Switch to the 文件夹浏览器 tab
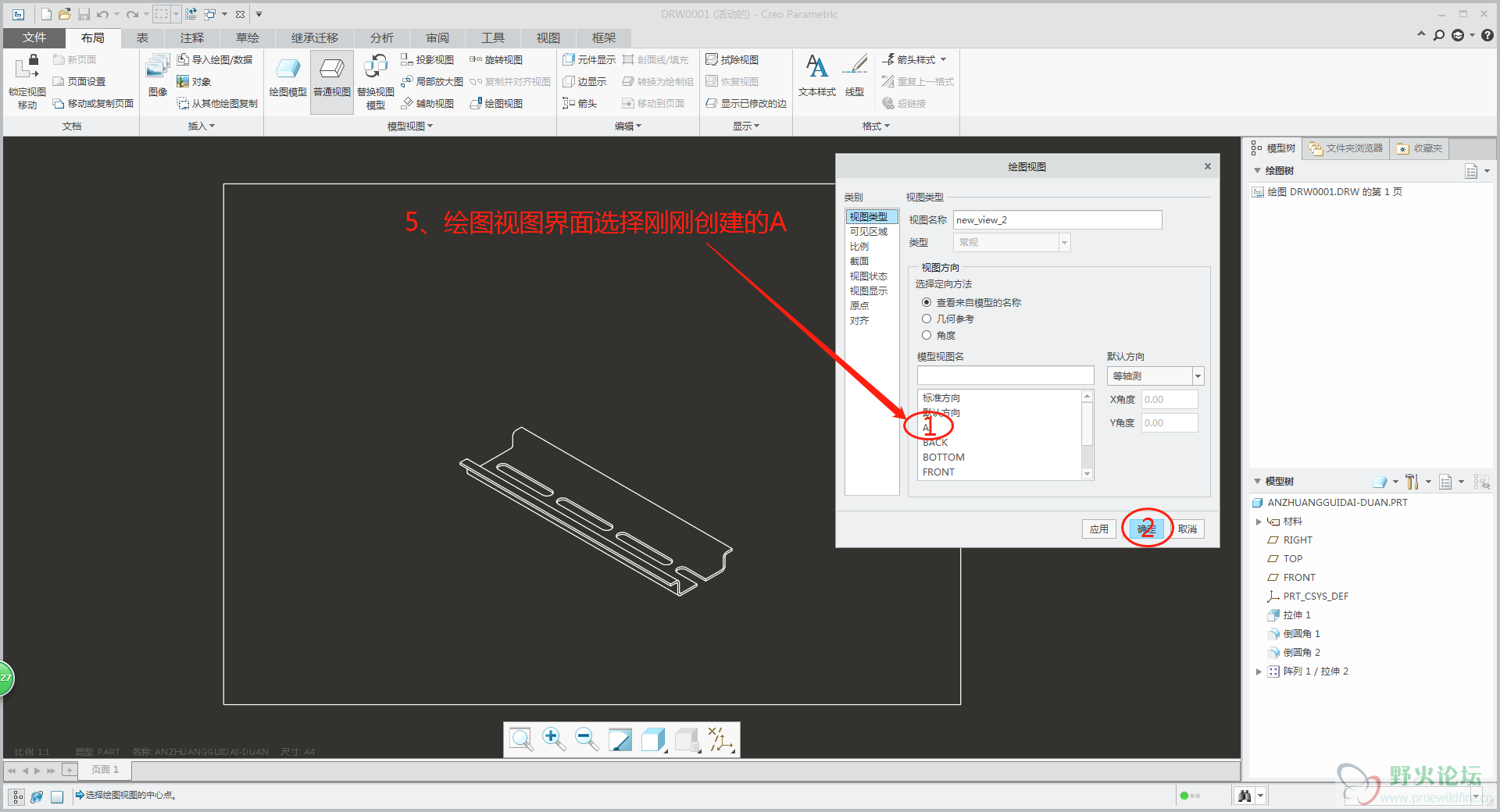Viewport: 1500px width, 812px height. pos(1346,148)
